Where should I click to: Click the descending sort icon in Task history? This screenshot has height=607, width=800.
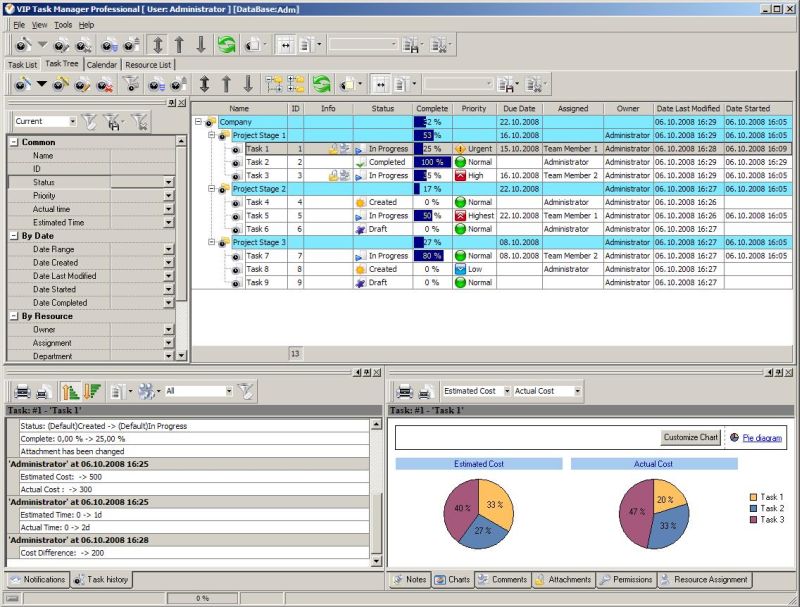91,391
